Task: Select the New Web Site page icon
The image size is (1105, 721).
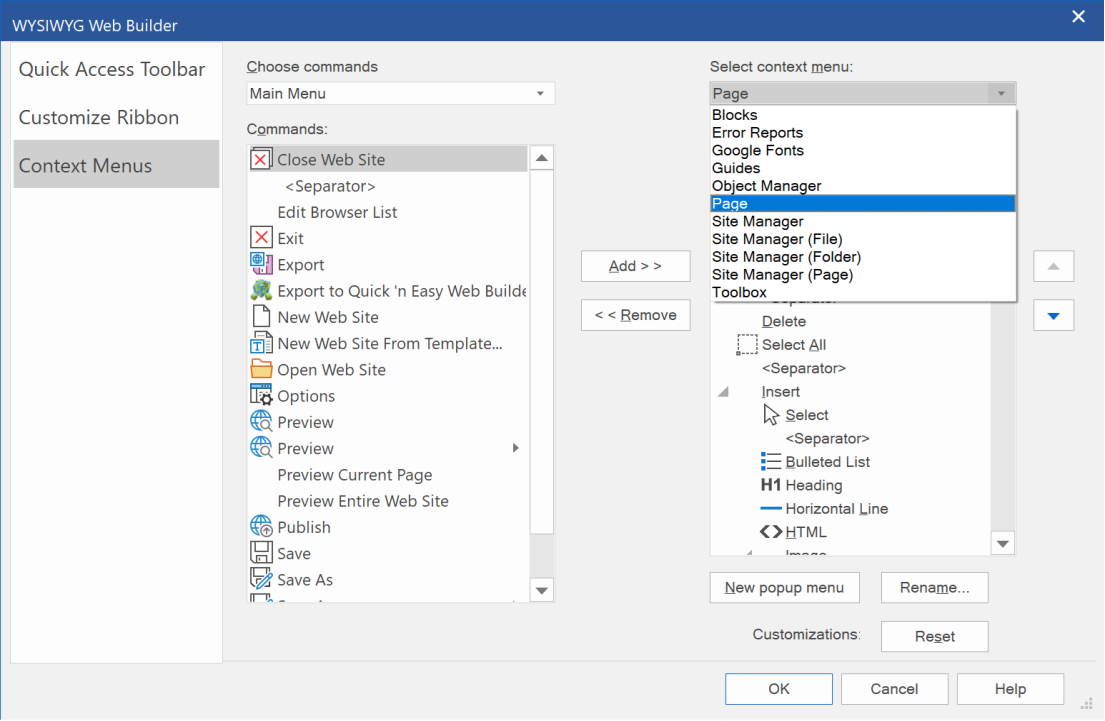Action: pyautogui.click(x=261, y=317)
